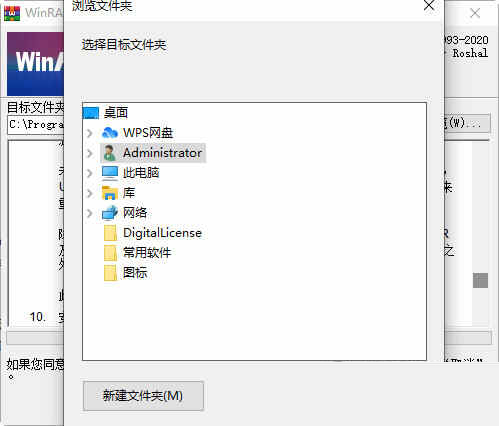Image resolution: width=499 pixels, height=426 pixels.
Task: Expand the Administrator tree node
Action: click(x=89, y=153)
